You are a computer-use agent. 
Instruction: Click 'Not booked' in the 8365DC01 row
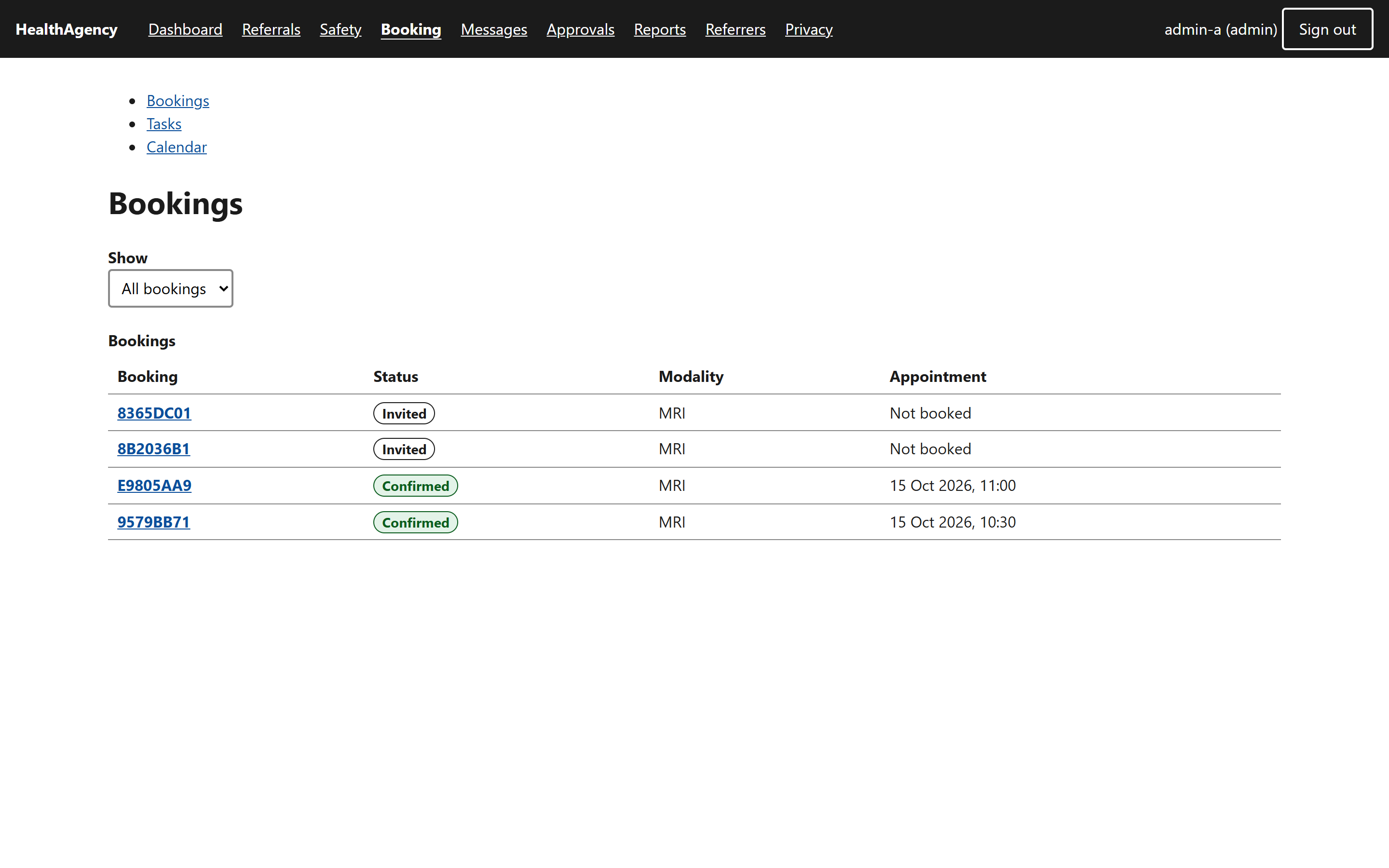coord(930,413)
